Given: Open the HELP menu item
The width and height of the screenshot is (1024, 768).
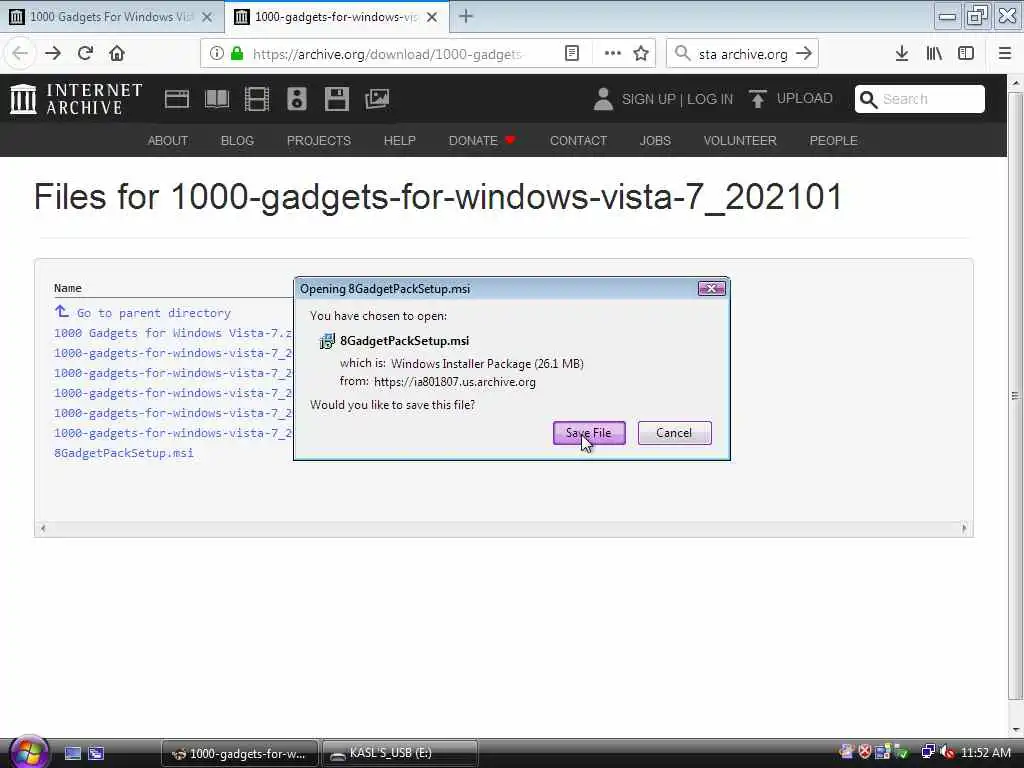Looking at the screenshot, I should (x=400, y=140).
